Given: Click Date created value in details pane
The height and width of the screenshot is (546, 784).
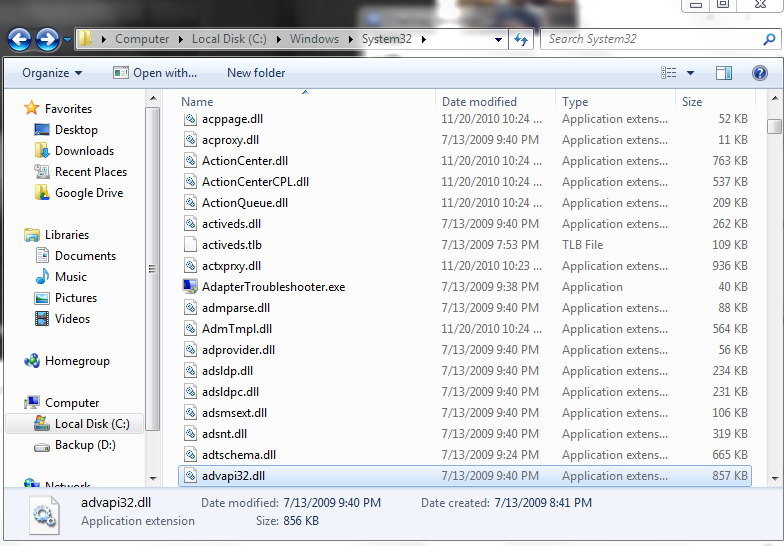Looking at the screenshot, I should pyautogui.click(x=543, y=503).
